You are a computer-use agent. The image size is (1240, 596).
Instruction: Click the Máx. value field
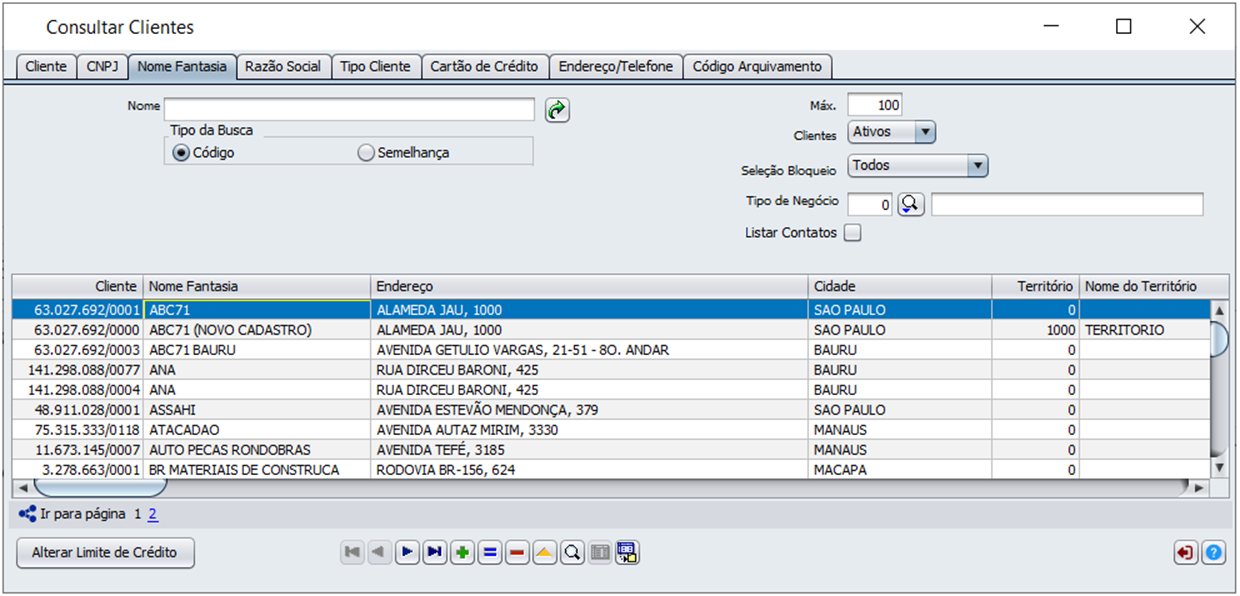[875, 105]
